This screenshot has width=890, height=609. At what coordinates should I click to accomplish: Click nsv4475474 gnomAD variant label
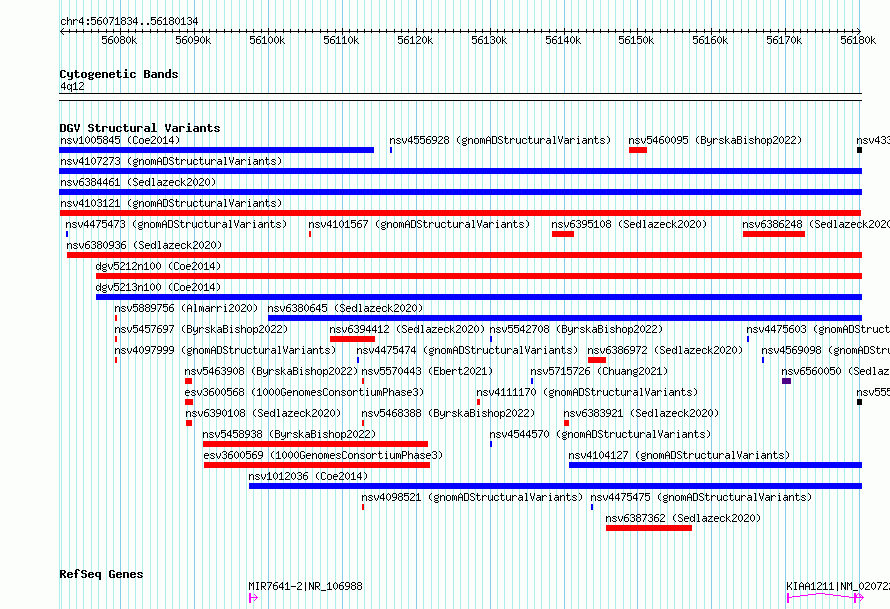tap(467, 350)
